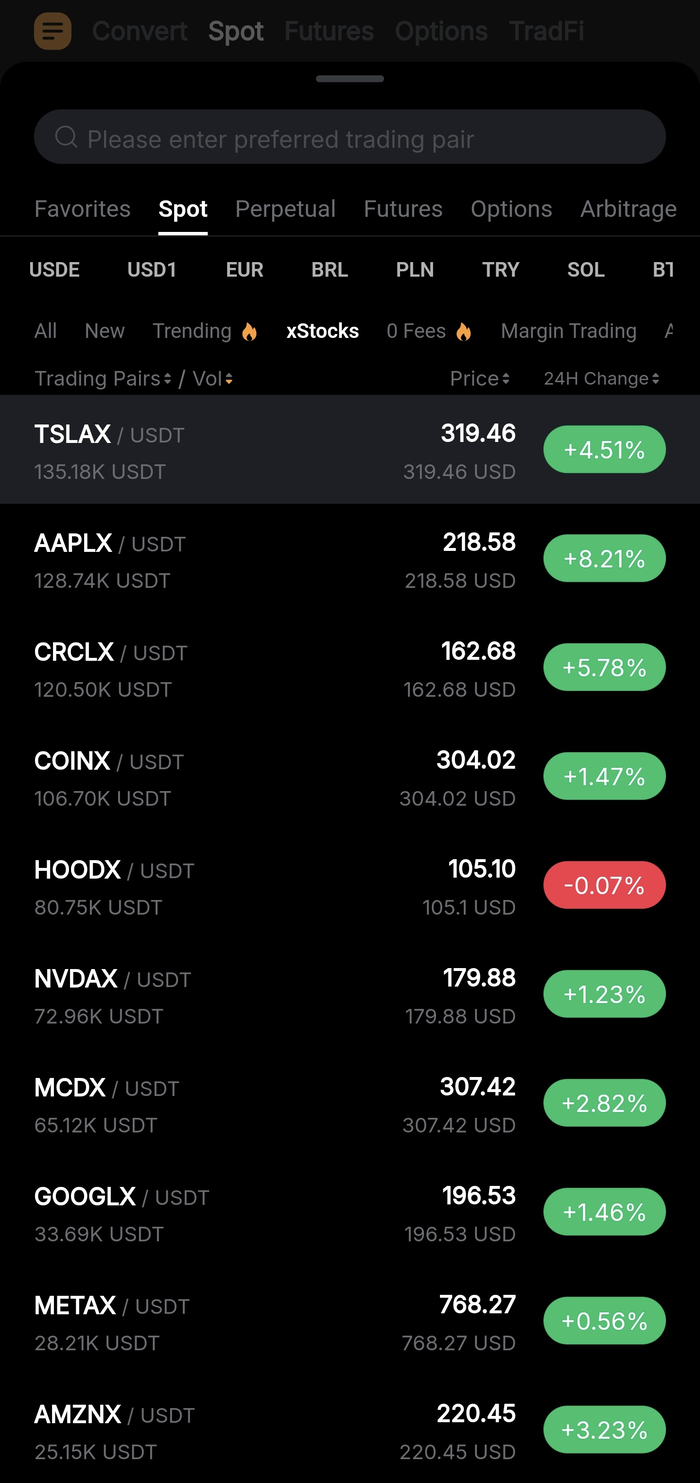Open the Favorites tab

coord(82,209)
